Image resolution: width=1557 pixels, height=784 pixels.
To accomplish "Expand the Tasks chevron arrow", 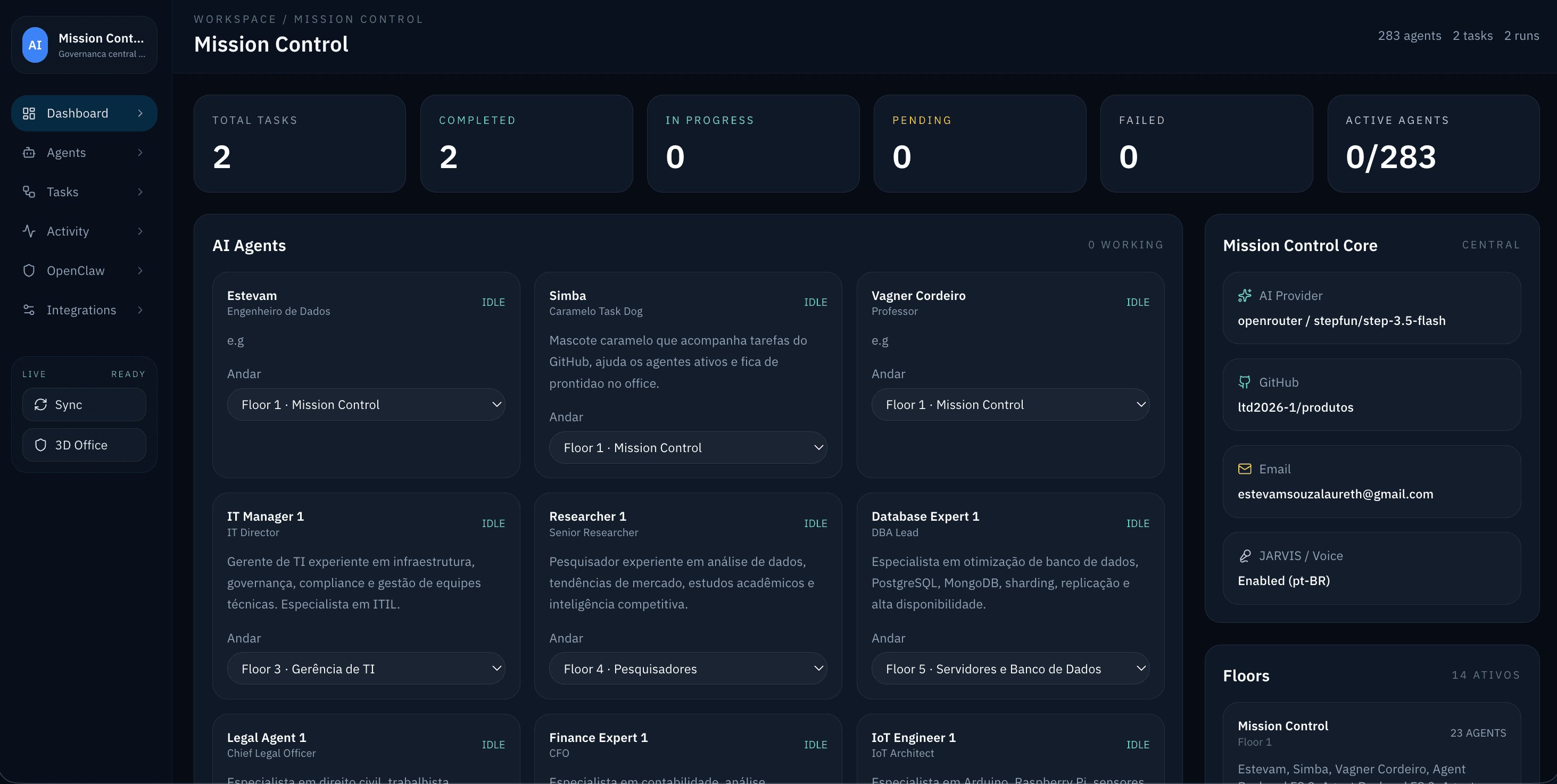I will tap(140, 191).
